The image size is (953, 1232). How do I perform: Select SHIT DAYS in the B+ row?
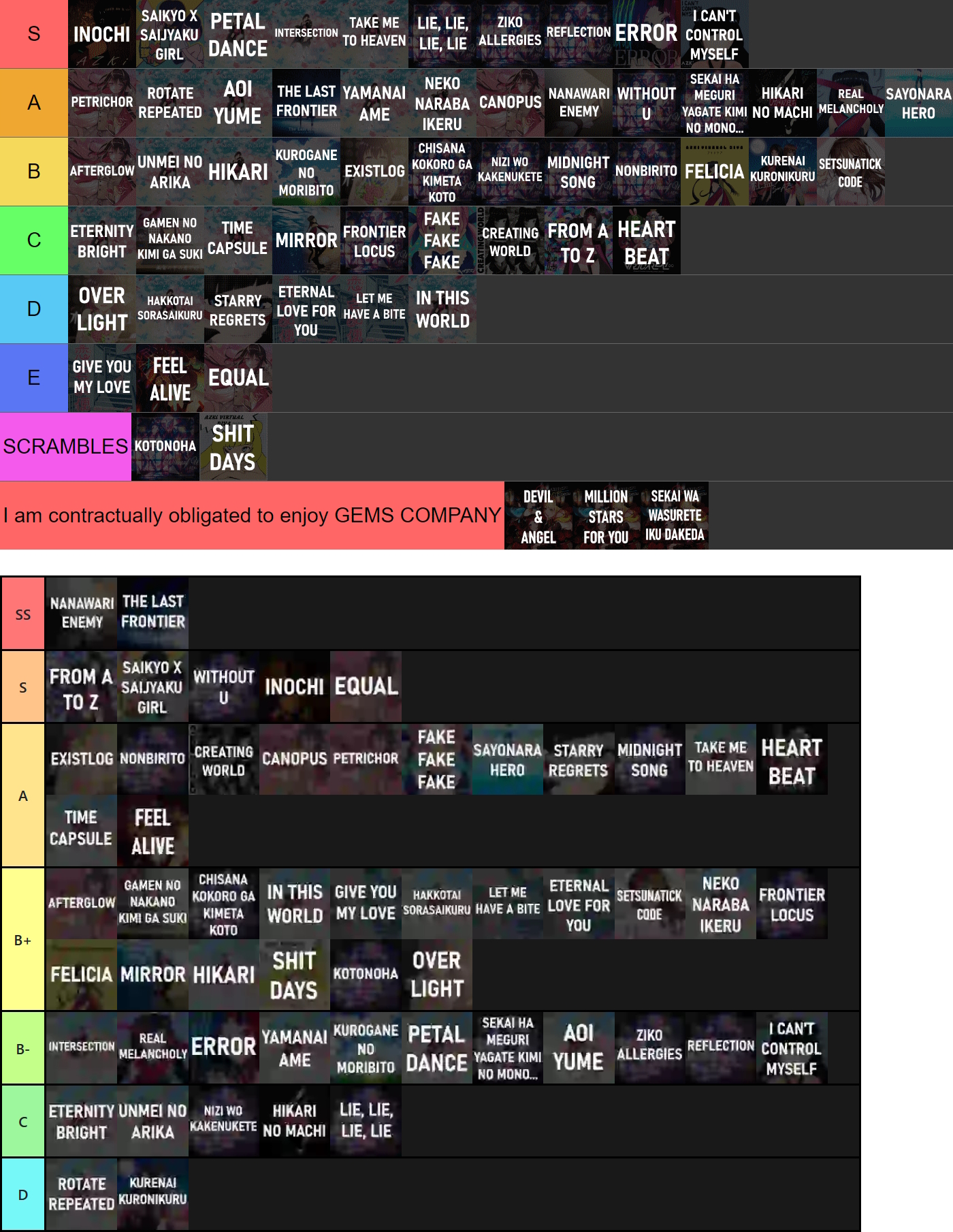(x=295, y=975)
